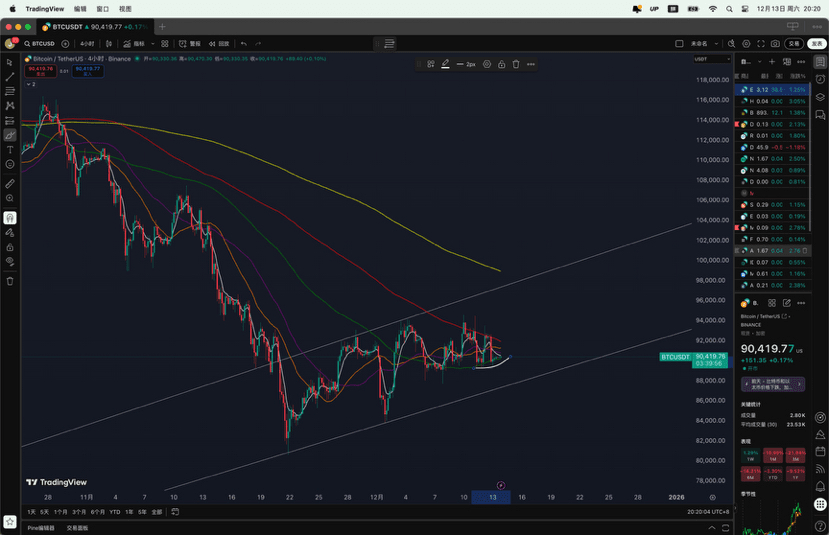This screenshot has width=829, height=535.
Task: Undo the last chart action
Action: point(244,43)
